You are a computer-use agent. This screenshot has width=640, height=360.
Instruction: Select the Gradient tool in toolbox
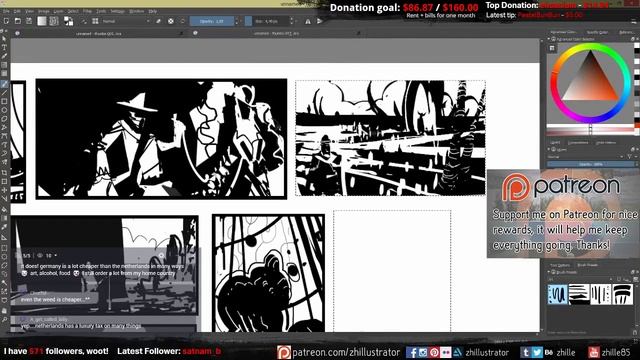4,218
